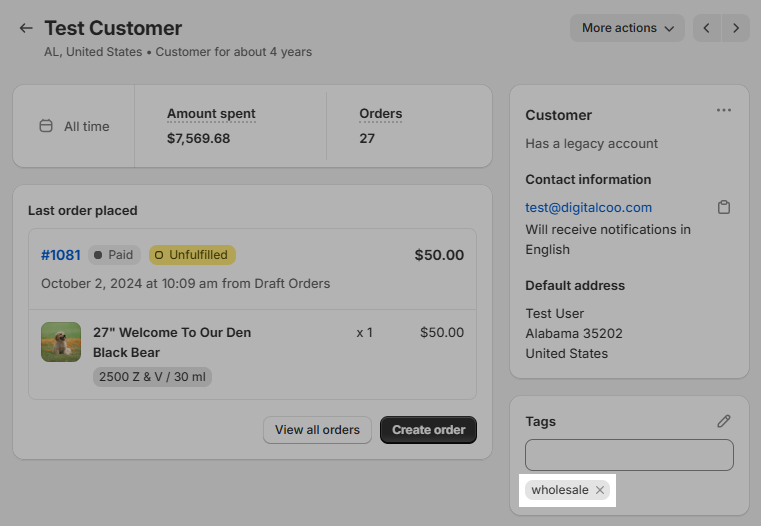Viewport: 761px width, 526px height.
Task: Click the 2500 Z & V / 30 ml variant badge
Action: 152,377
